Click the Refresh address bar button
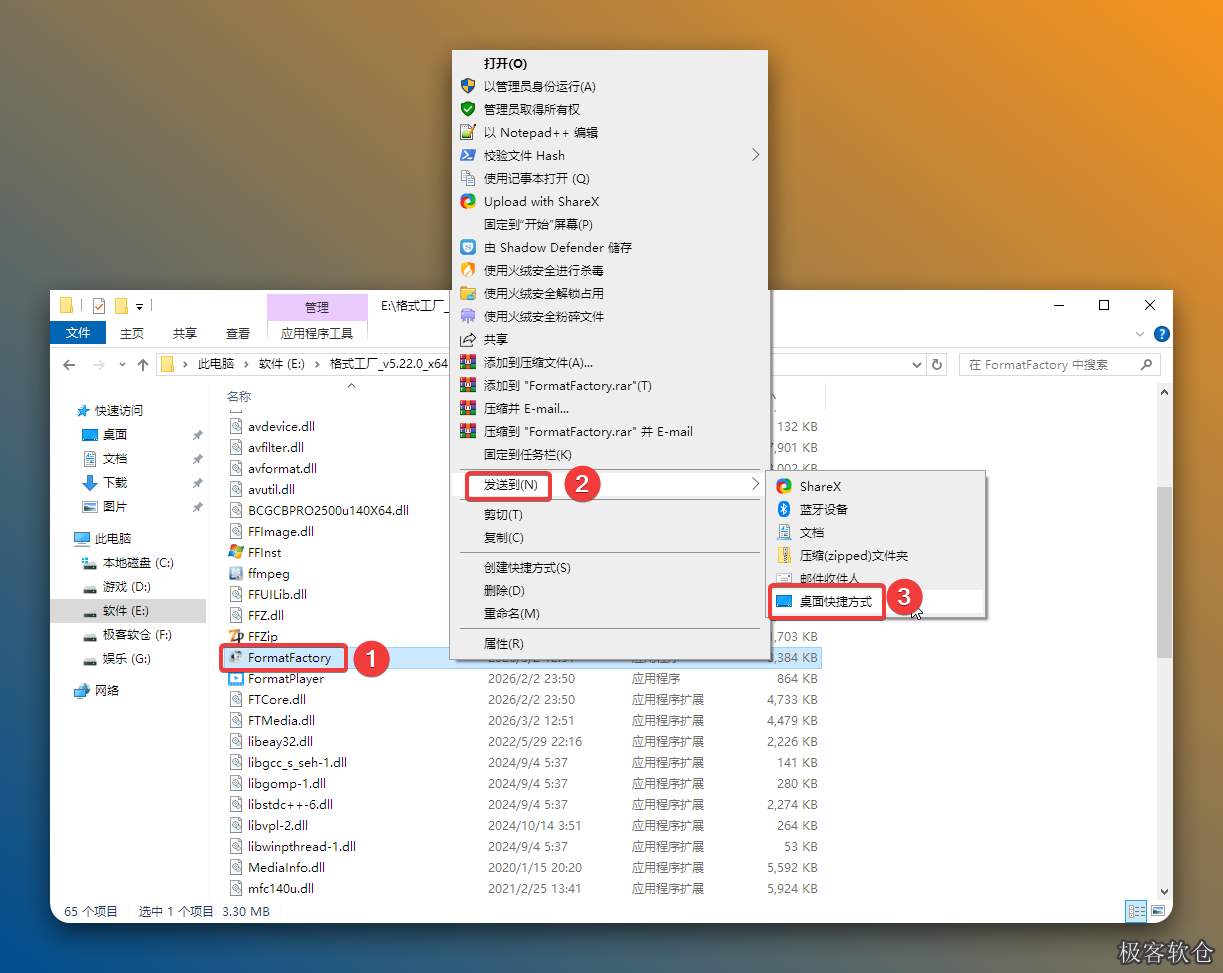This screenshot has height=973, width=1223. (937, 365)
